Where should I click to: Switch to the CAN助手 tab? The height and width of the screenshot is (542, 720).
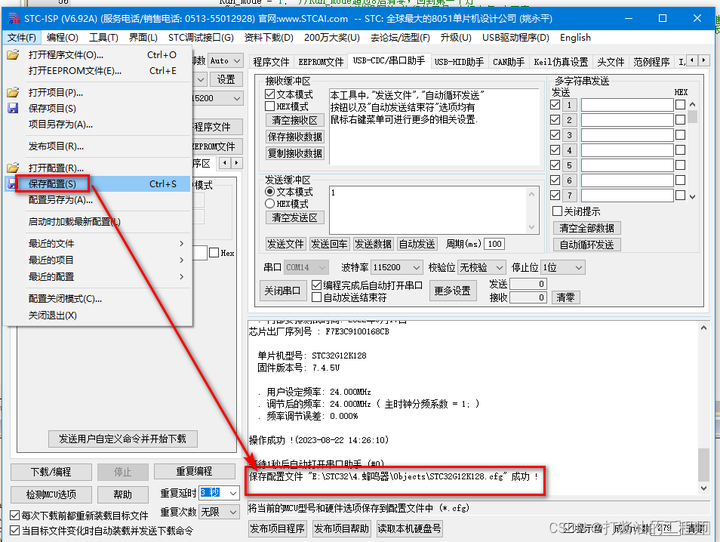tap(508, 62)
